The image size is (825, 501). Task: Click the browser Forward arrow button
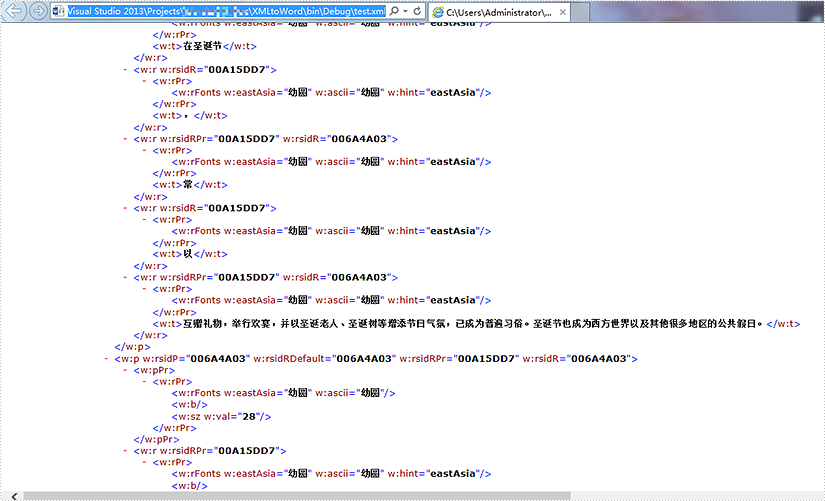(38, 11)
